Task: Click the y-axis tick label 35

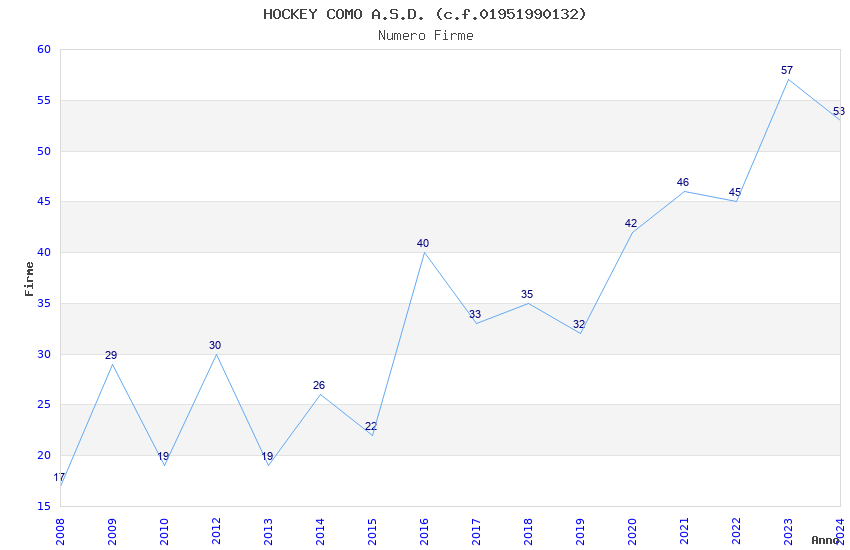Action: tap(44, 303)
